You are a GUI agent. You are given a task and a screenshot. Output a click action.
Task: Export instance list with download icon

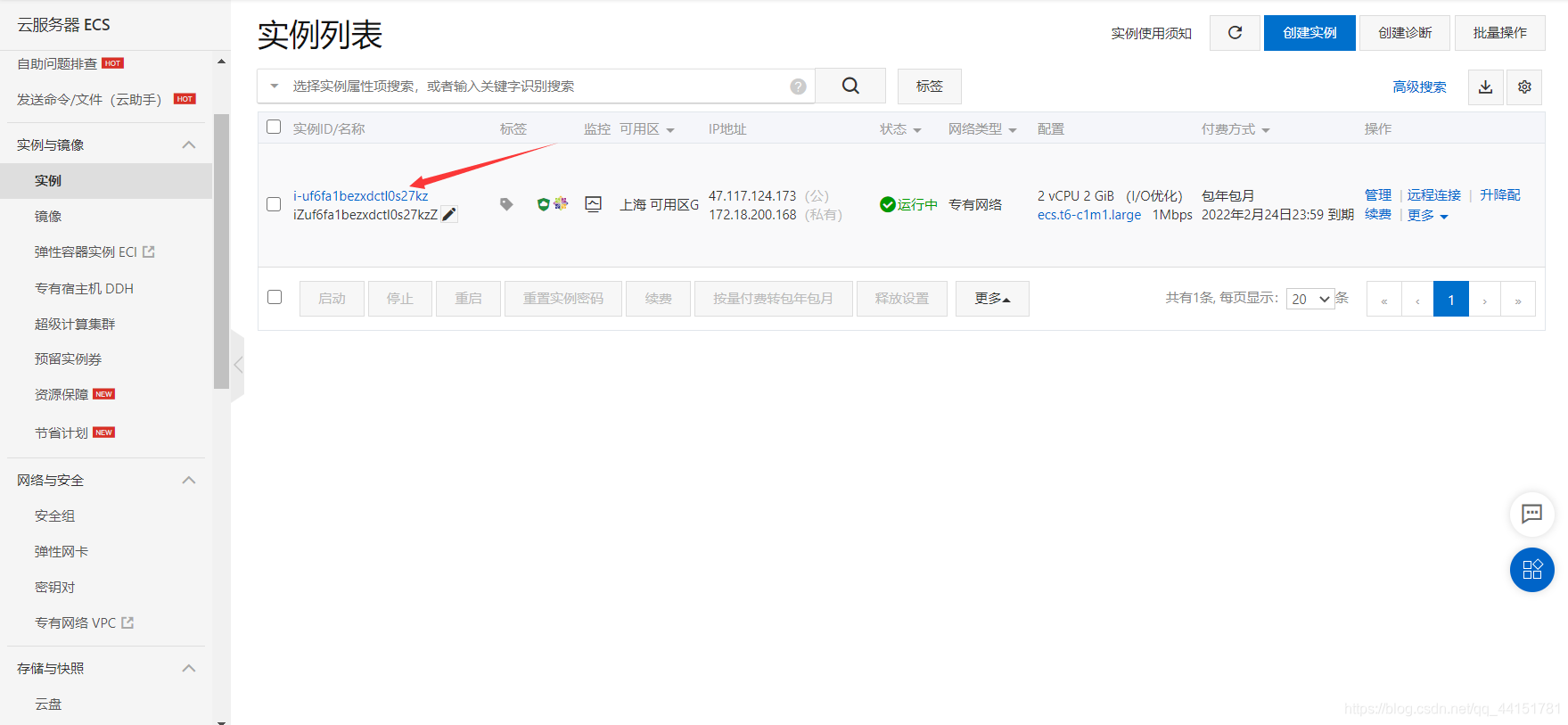coord(1485,87)
